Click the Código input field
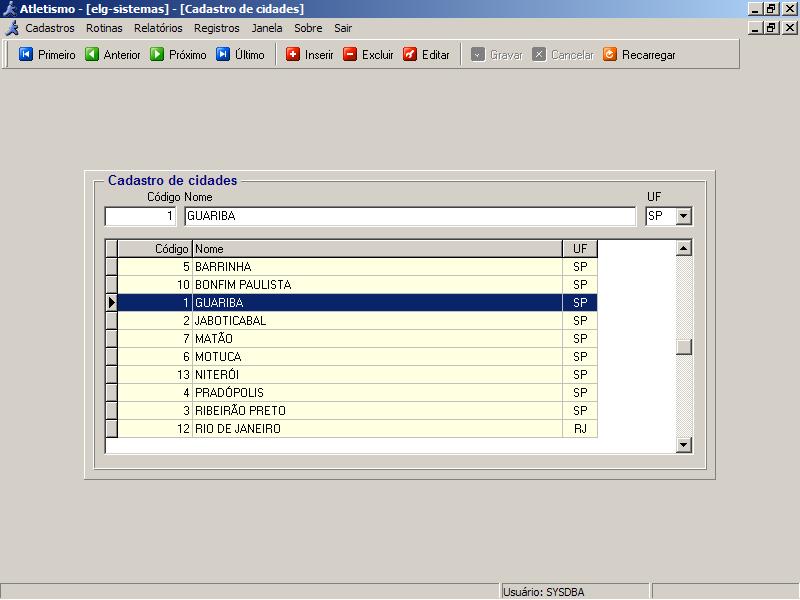This screenshot has height=600, width=800. [140, 216]
